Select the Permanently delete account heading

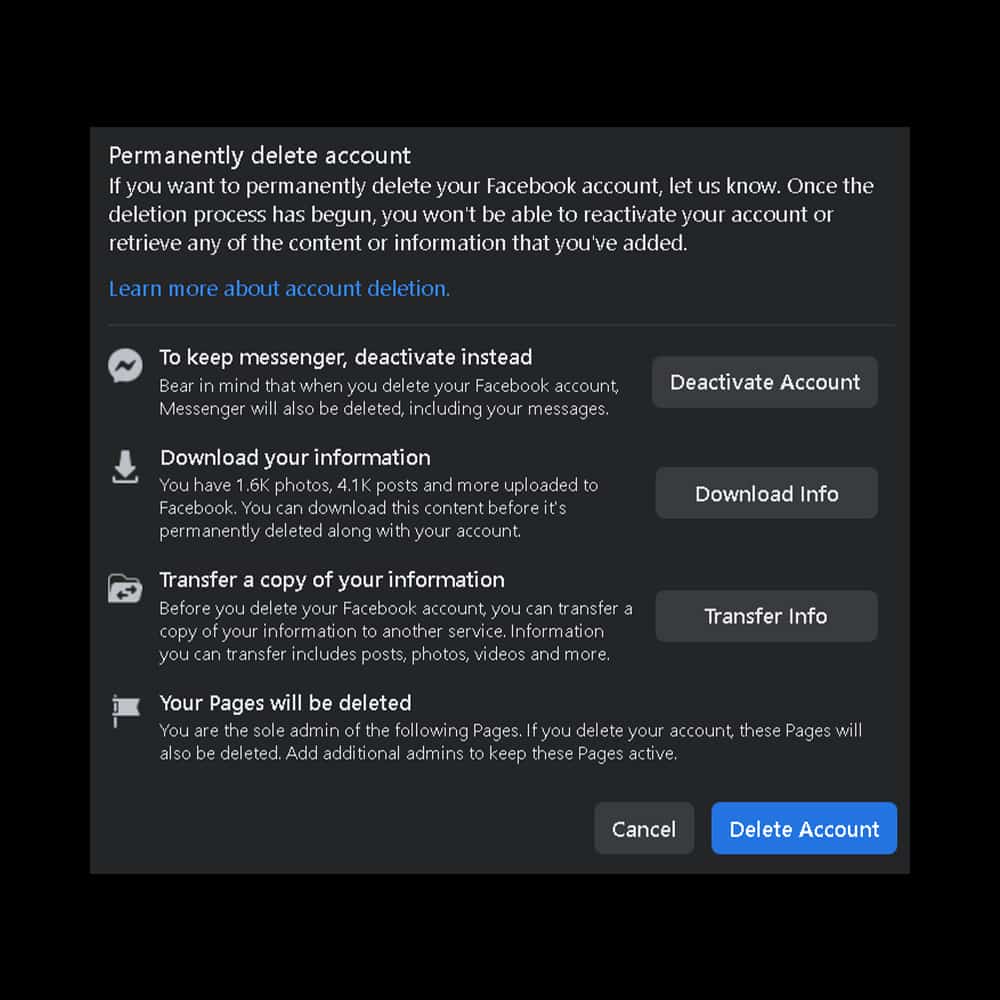260,155
